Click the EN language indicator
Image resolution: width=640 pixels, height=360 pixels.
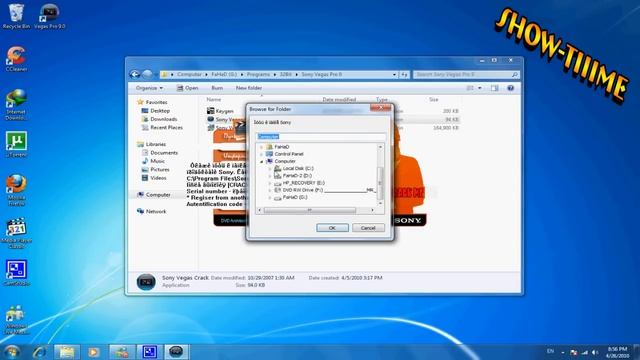click(550, 351)
